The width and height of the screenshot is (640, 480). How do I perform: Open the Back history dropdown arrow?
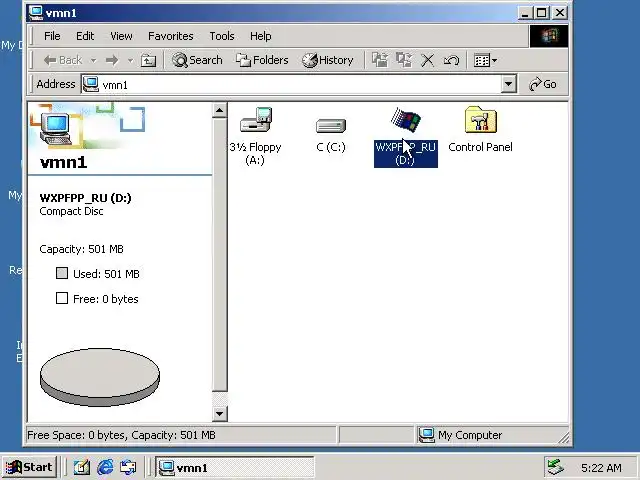pos(93,60)
